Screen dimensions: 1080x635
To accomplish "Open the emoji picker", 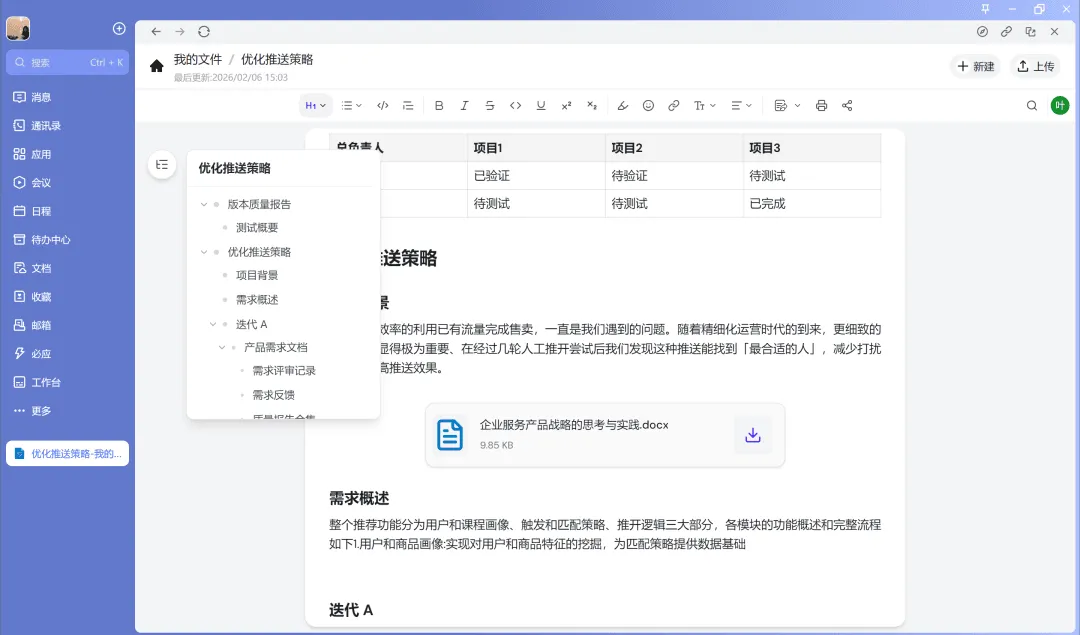I will (x=648, y=105).
